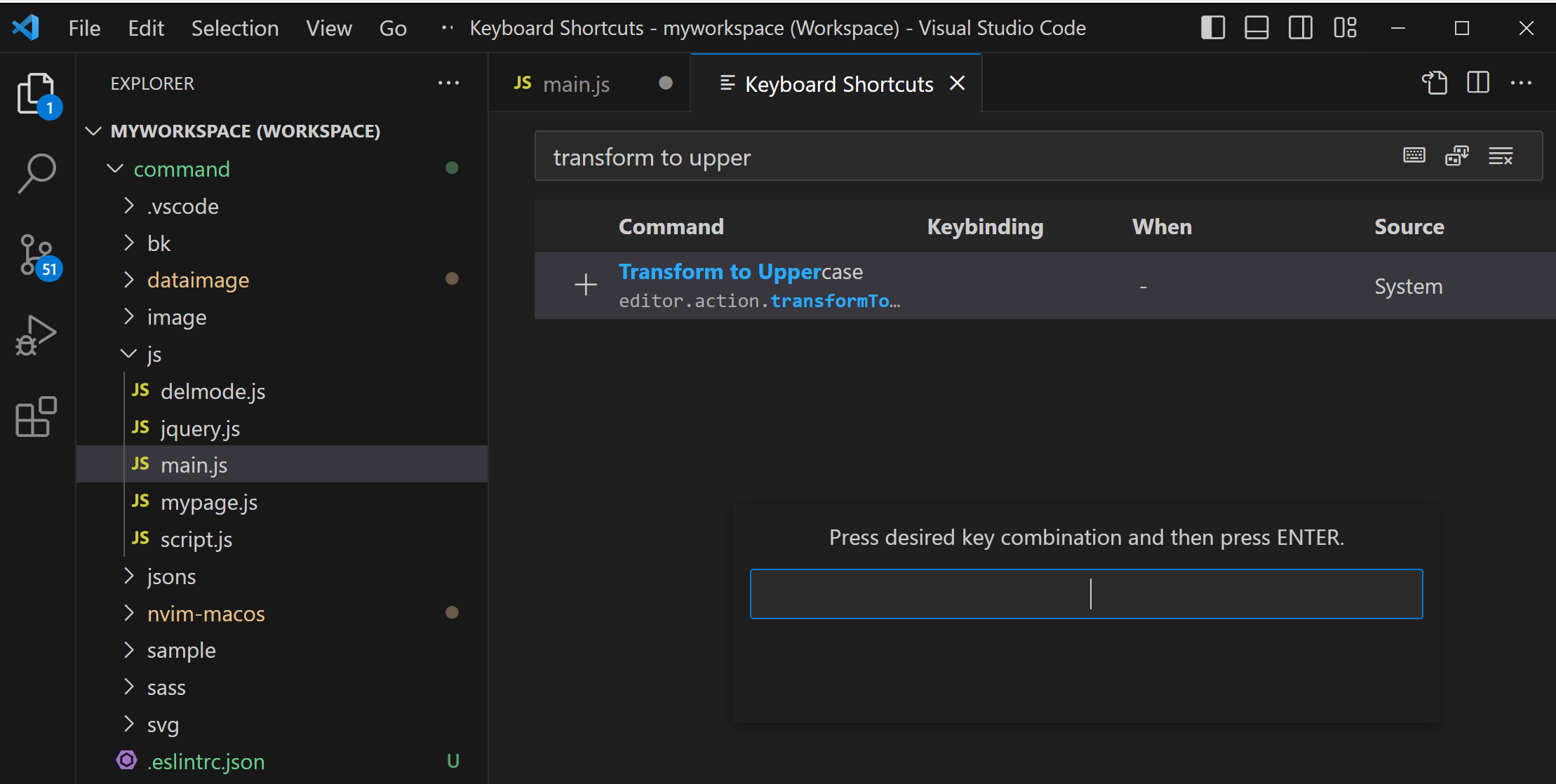This screenshot has width=1556, height=784.
Task: Open the Selection menu
Action: [x=235, y=28]
